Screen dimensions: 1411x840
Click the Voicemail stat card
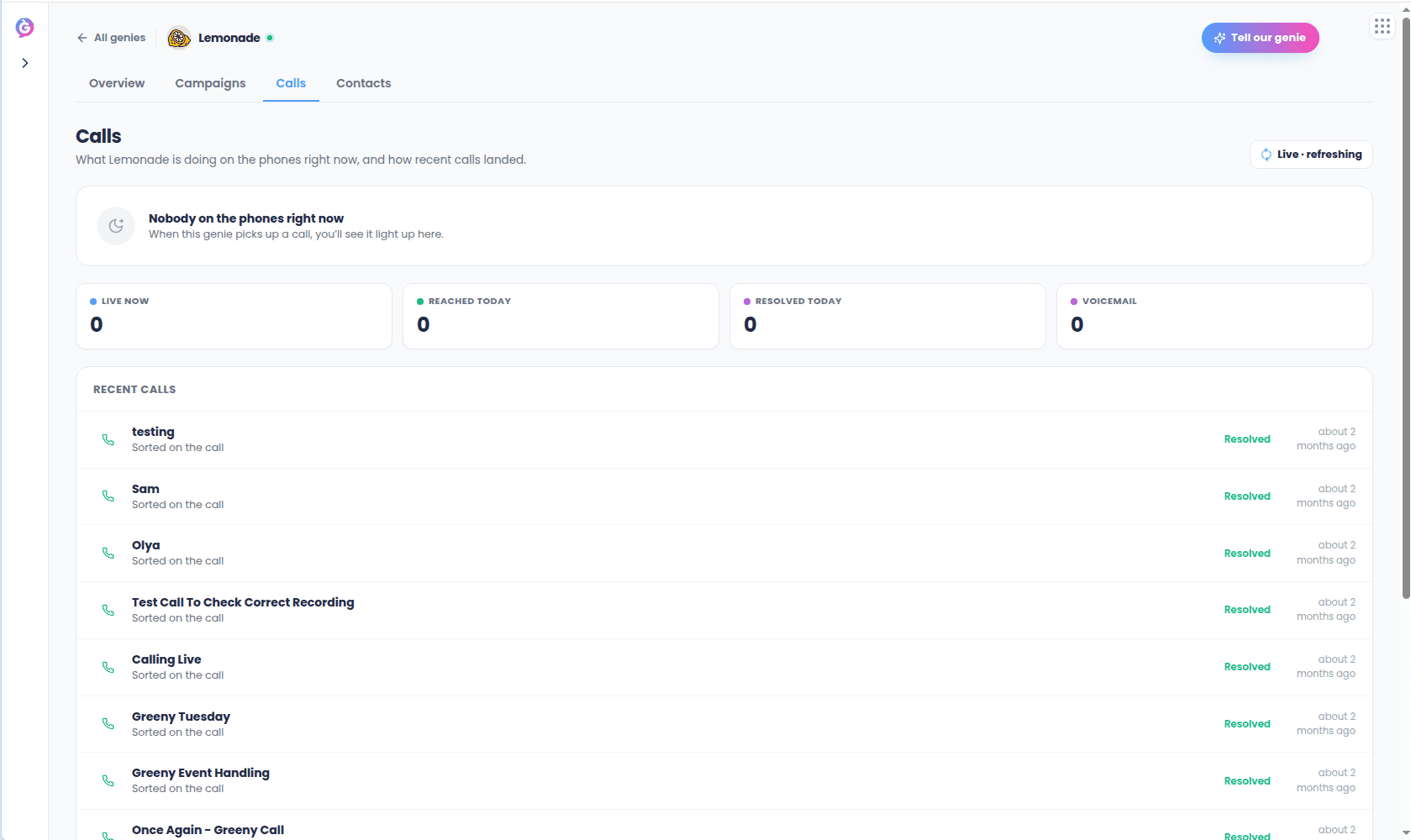pyautogui.click(x=1214, y=316)
